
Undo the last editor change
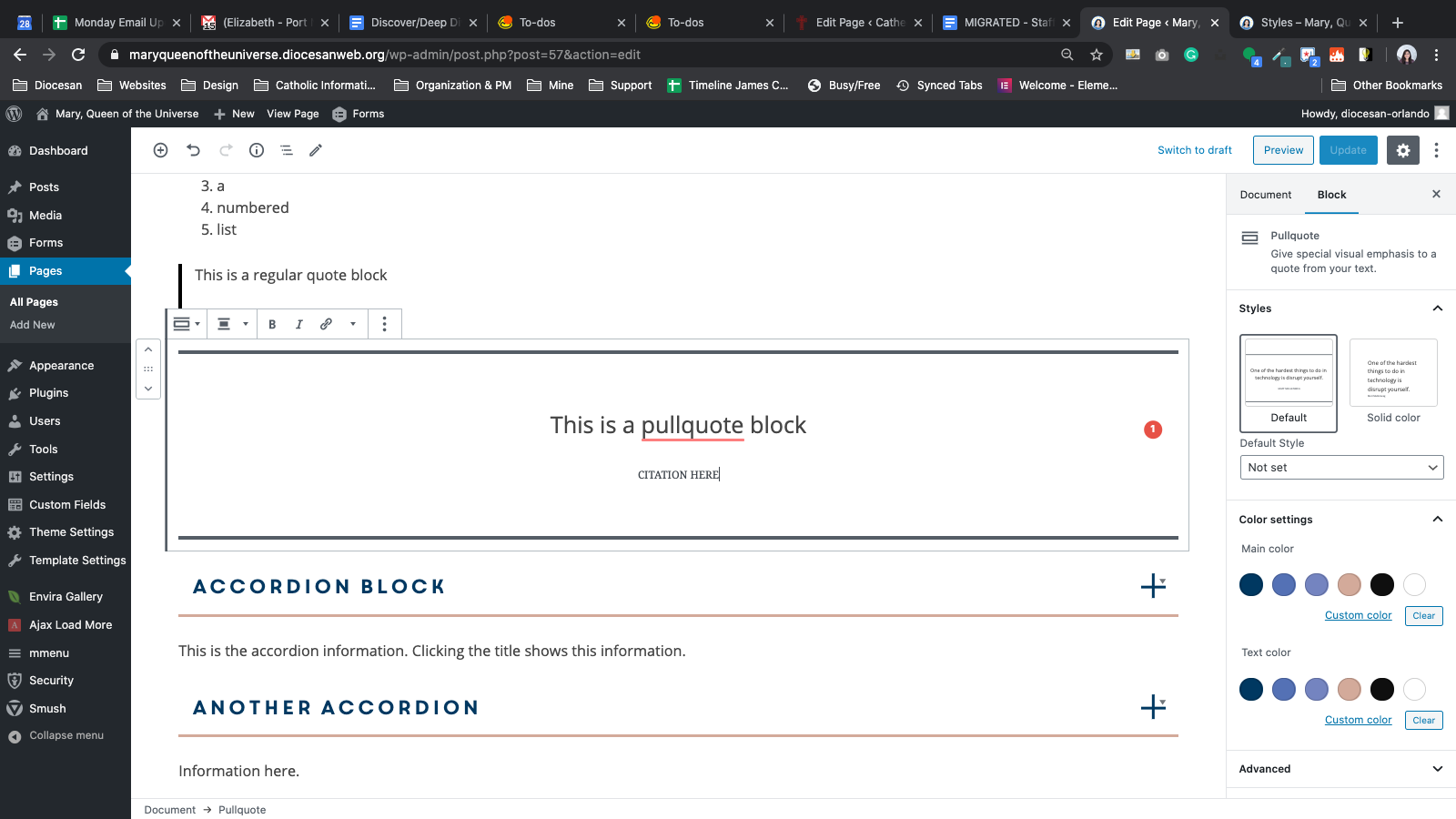pos(193,150)
